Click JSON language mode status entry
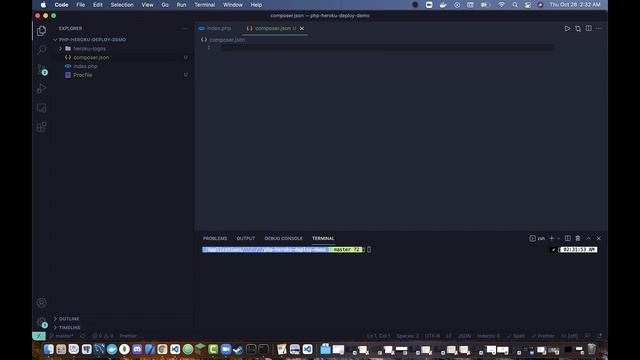This screenshot has width=640, height=360. (464, 336)
